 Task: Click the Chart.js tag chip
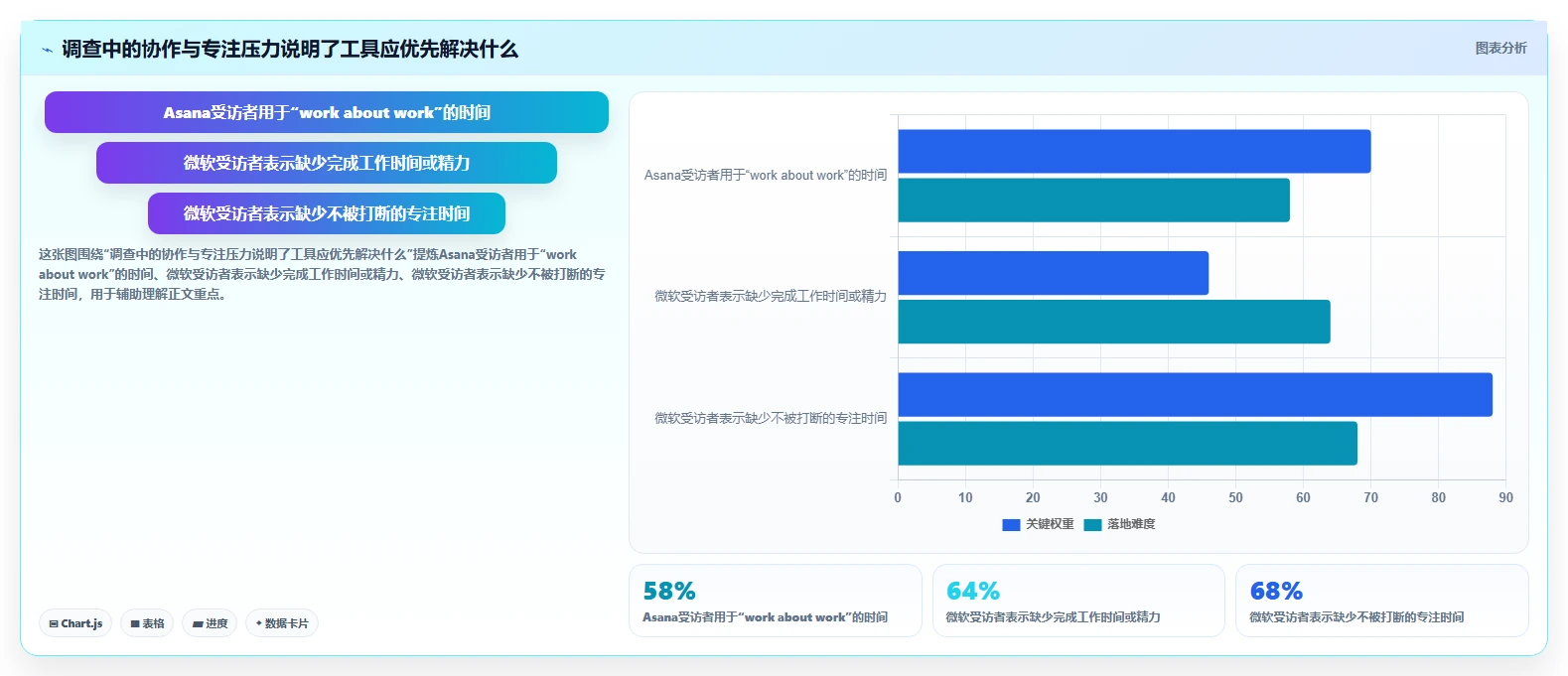[x=75, y=623]
